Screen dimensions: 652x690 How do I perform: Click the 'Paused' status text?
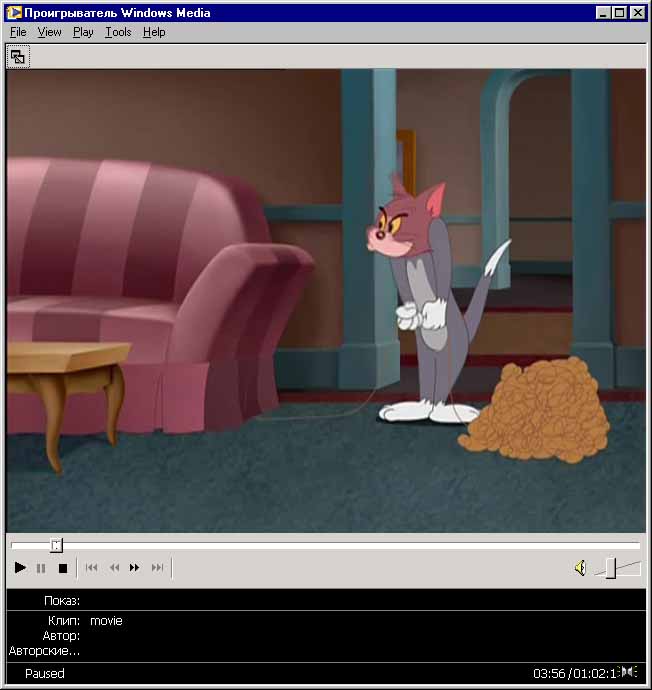pyautogui.click(x=44, y=674)
